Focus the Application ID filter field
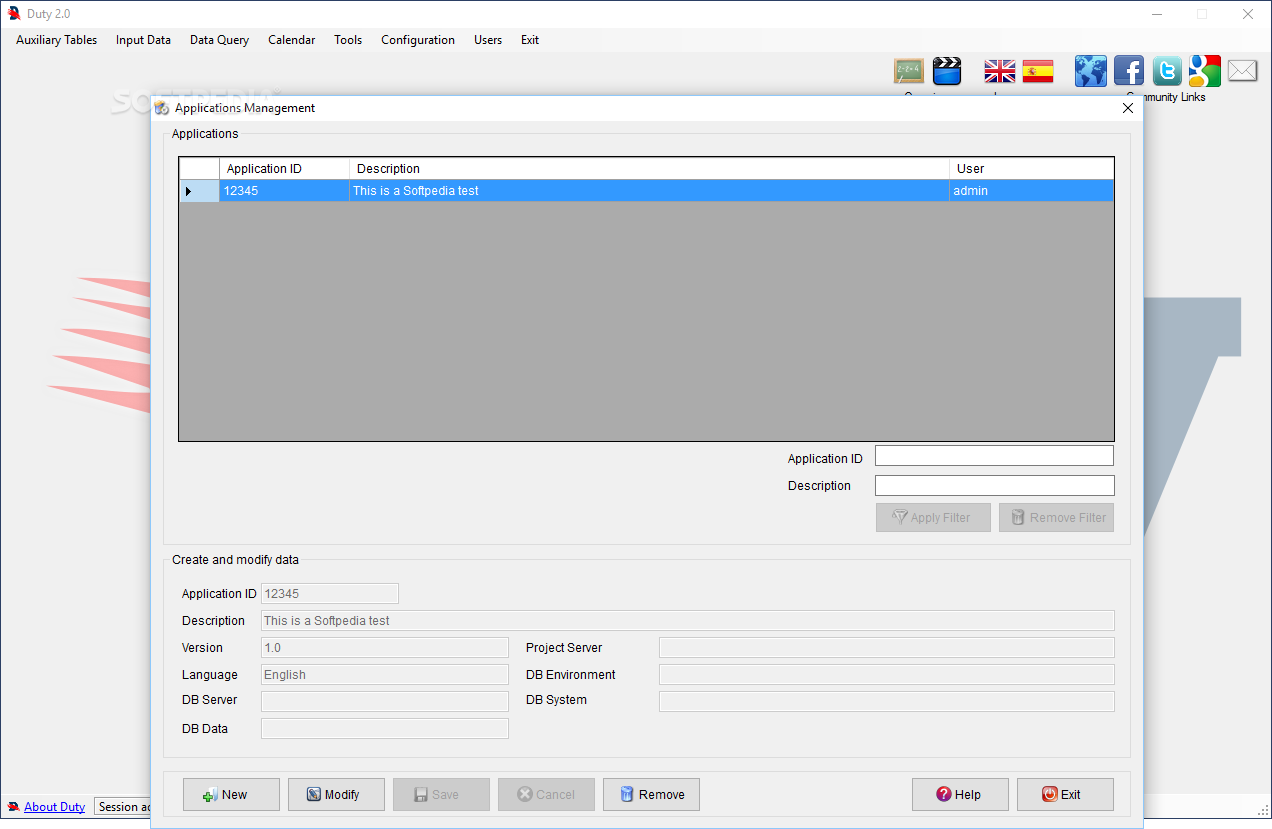Image resolution: width=1272 pixels, height=829 pixels. coord(994,456)
